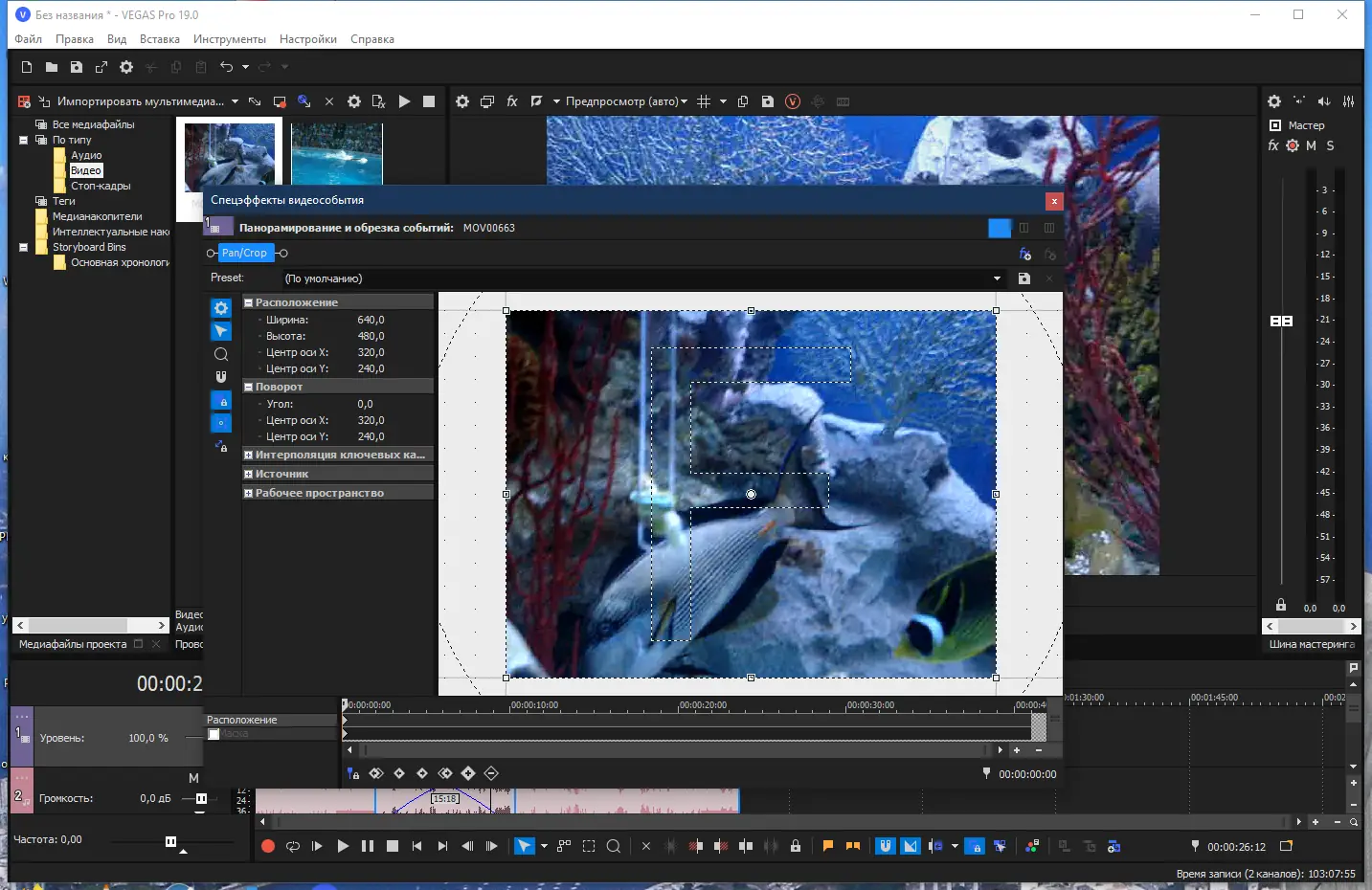The width and height of the screenshot is (1372, 890).
Task: Collapse the Поворот properties group
Action: [249, 388]
